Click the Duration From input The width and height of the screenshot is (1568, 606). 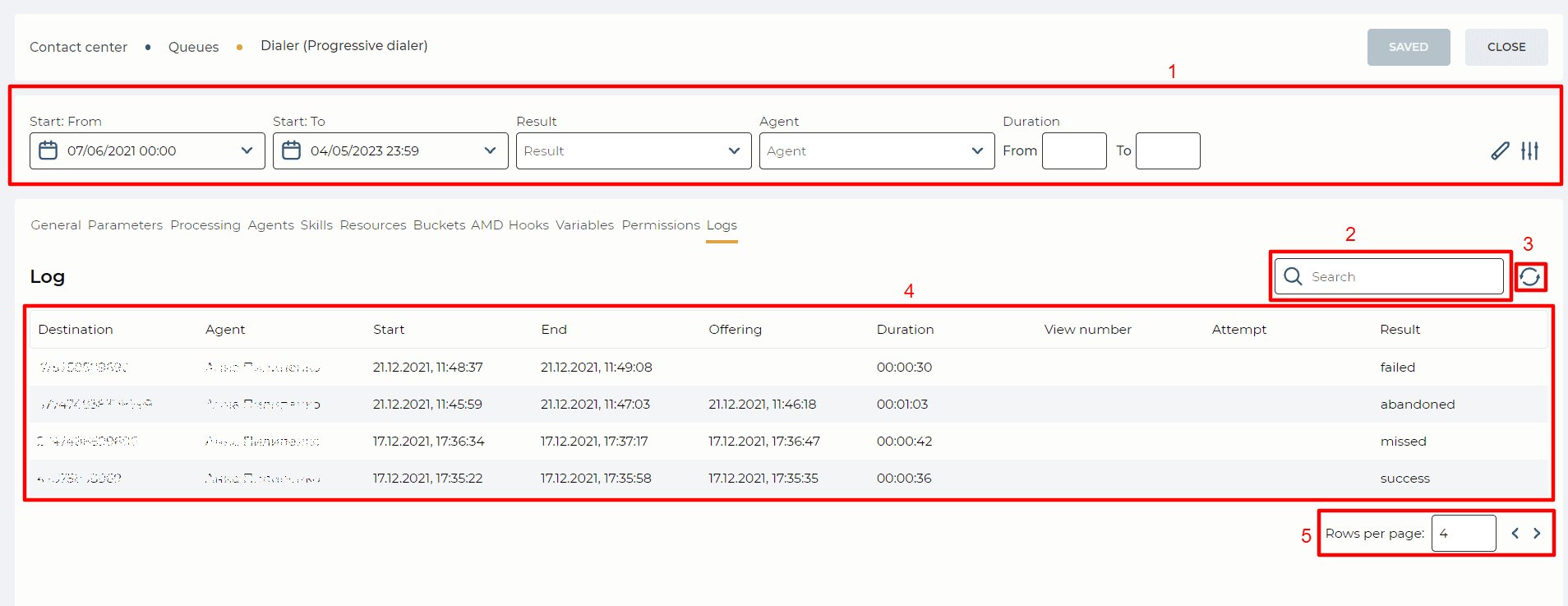pyautogui.click(x=1074, y=151)
